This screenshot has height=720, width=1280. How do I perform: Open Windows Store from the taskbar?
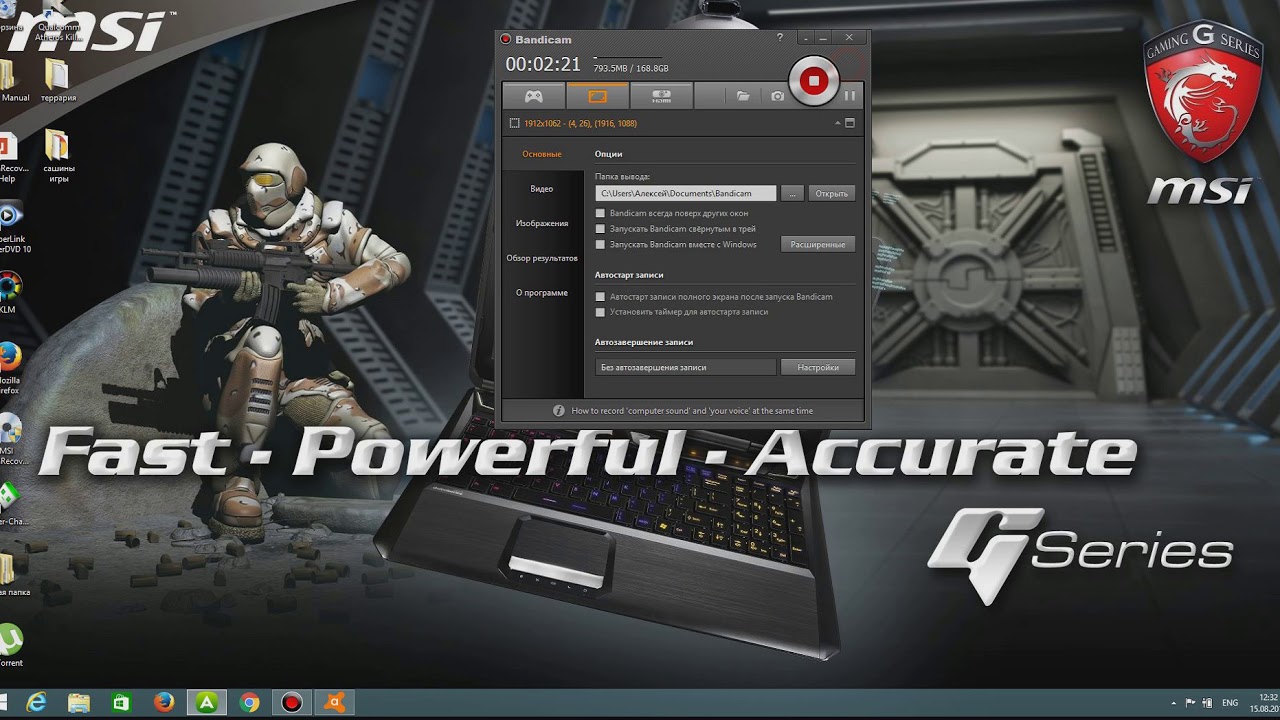[x=121, y=703]
